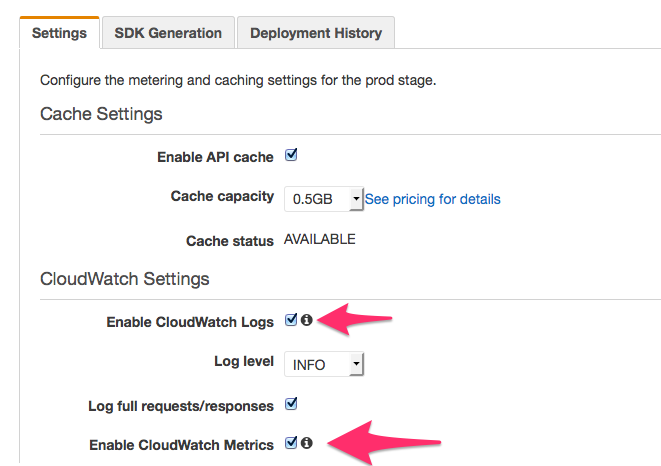Click the info icon beside Enable CloudWatch Metrics
This screenshot has height=466, width=661.
(307, 442)
